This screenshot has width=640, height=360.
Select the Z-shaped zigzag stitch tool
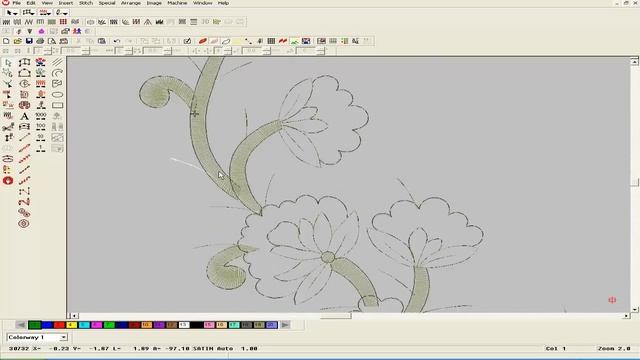pos(24,202)
